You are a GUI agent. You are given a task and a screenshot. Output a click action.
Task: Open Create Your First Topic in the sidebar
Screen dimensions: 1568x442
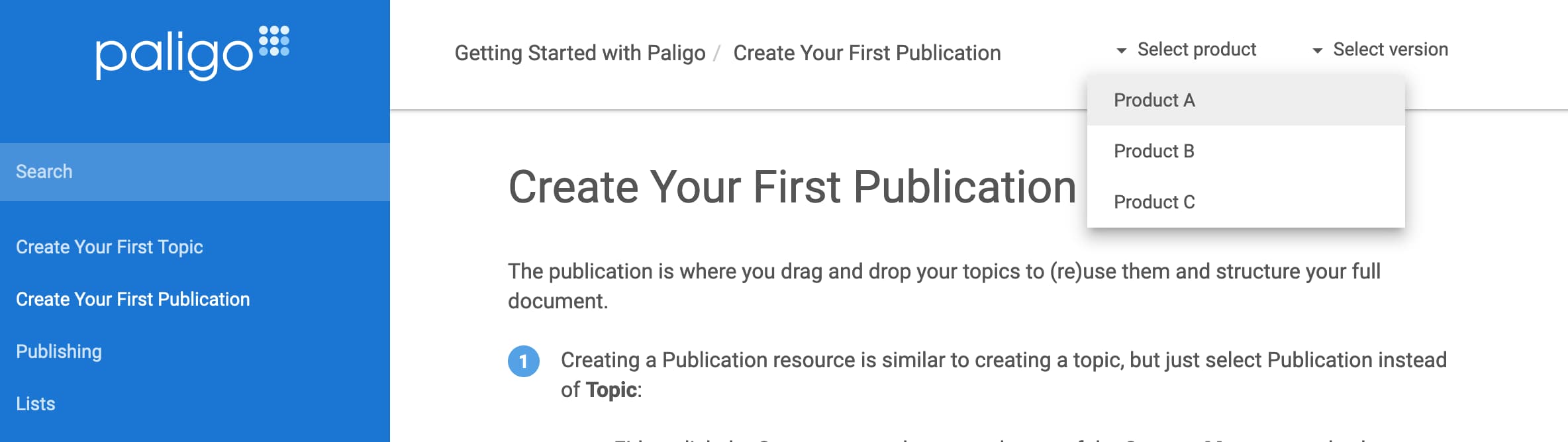coord(109,247)
